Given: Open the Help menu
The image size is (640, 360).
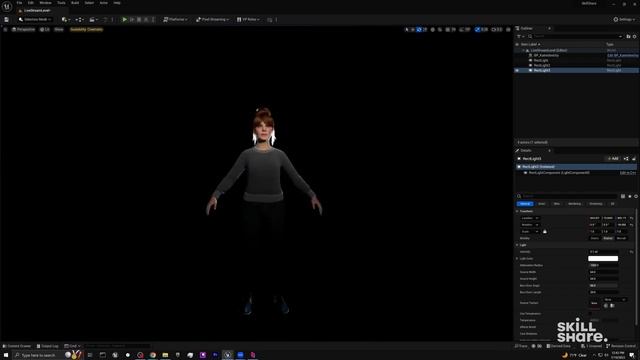Looking at the screenshot, I should pyautogui.click(x=117, y=3).
